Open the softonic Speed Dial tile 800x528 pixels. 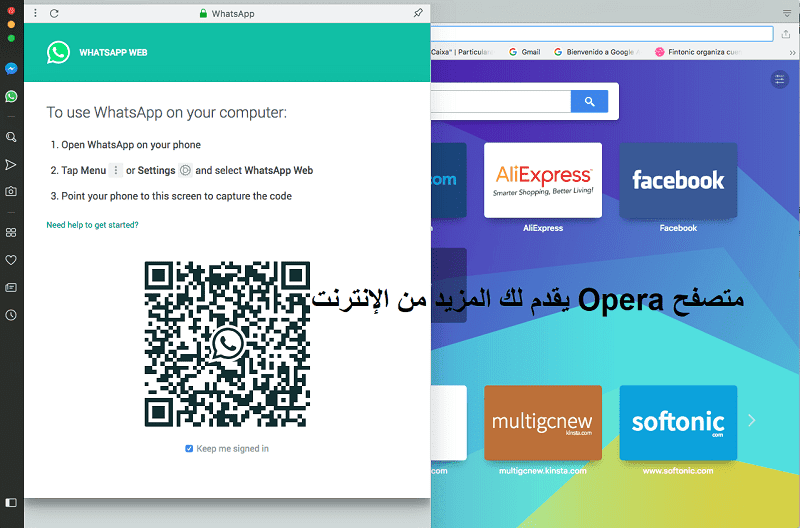click(x=678, y=423)
